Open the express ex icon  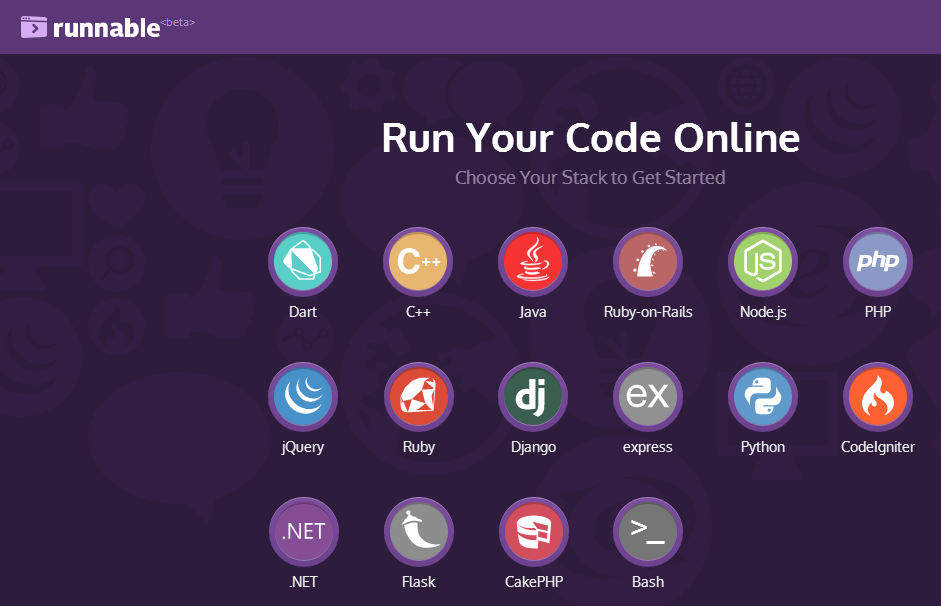[648, 397]
